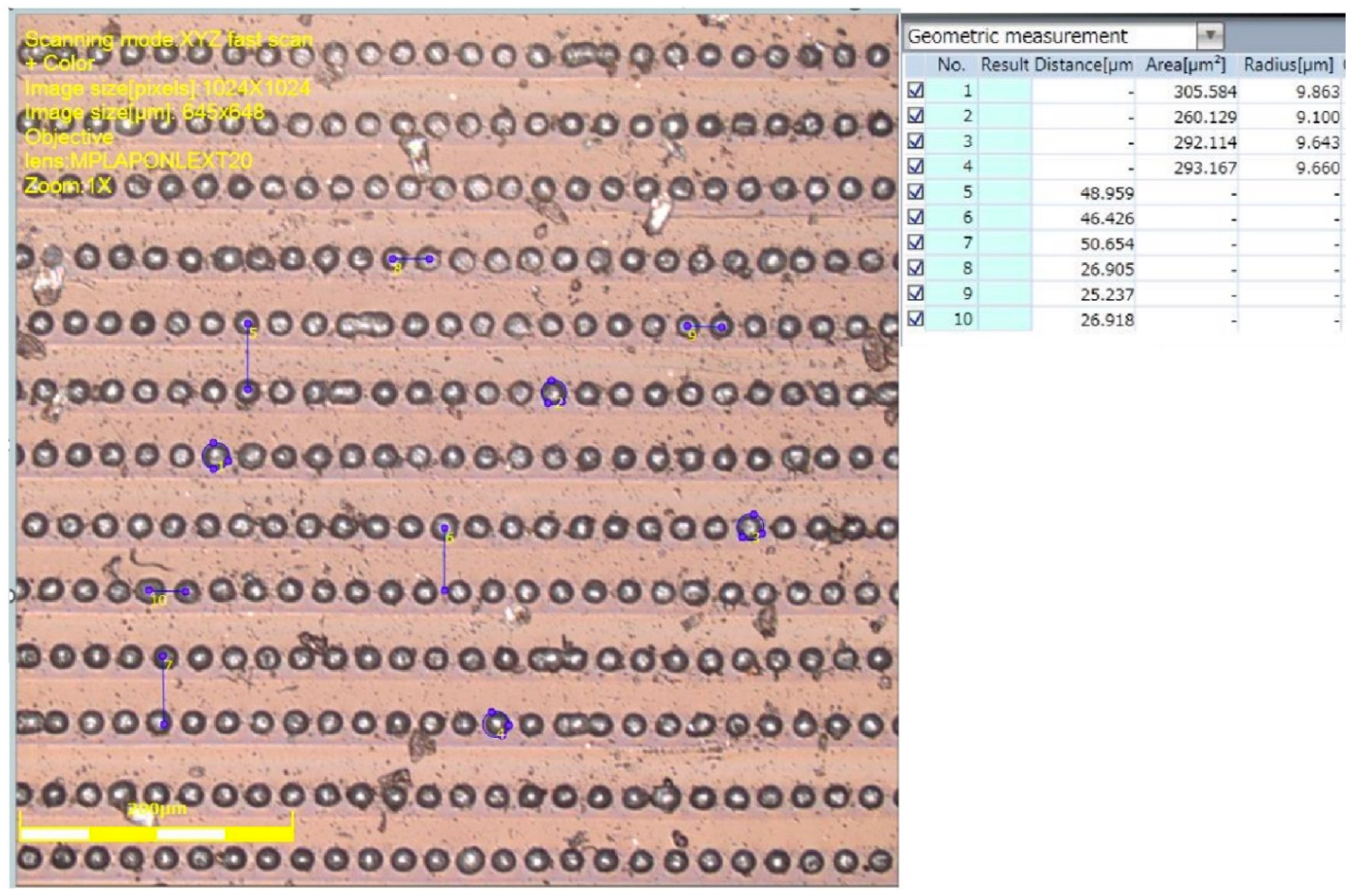Uncheck the checkbox for measurement row 1
This screenshot has height=896, width=1352.
point(915,90)
